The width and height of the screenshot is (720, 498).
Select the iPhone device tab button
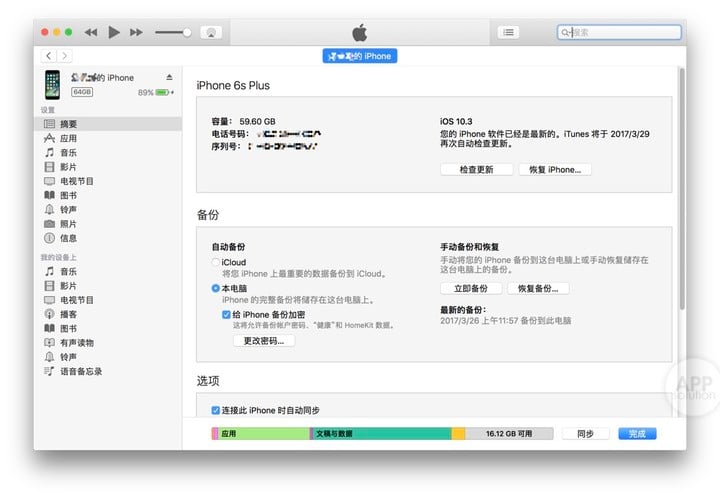[x=360, y=56]
